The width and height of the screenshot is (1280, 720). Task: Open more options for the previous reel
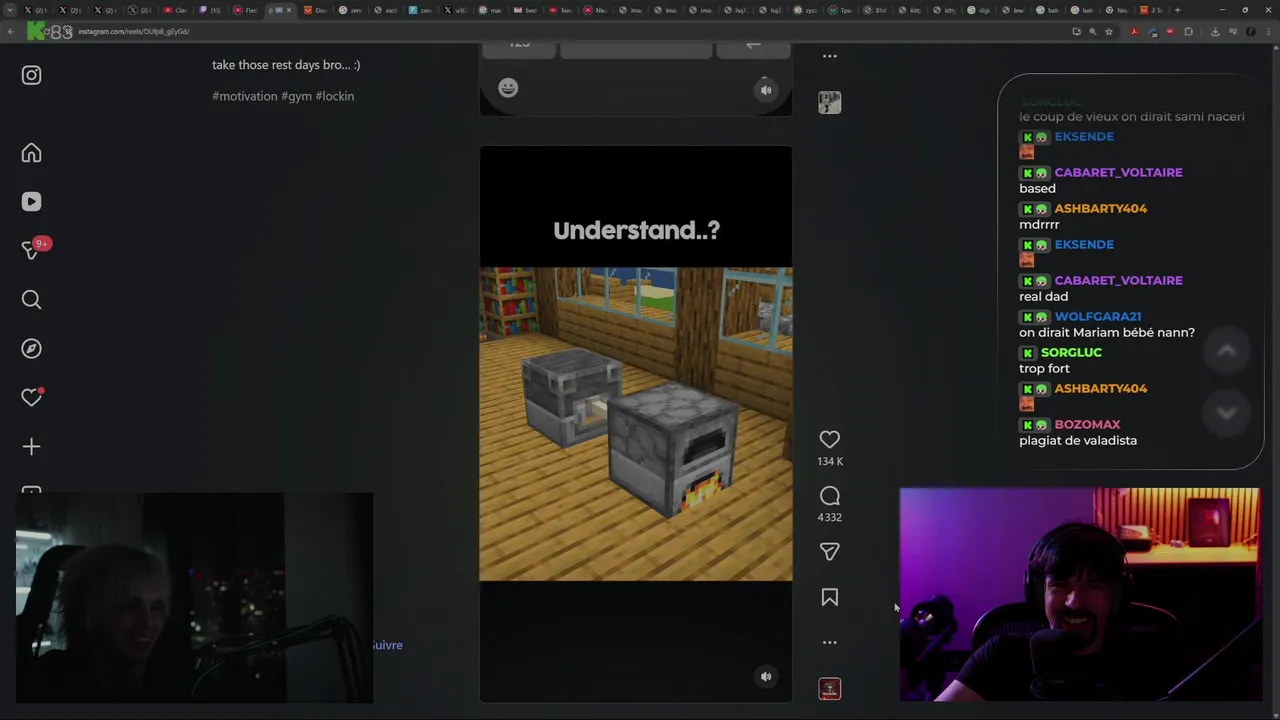click(x=829, y=56)
